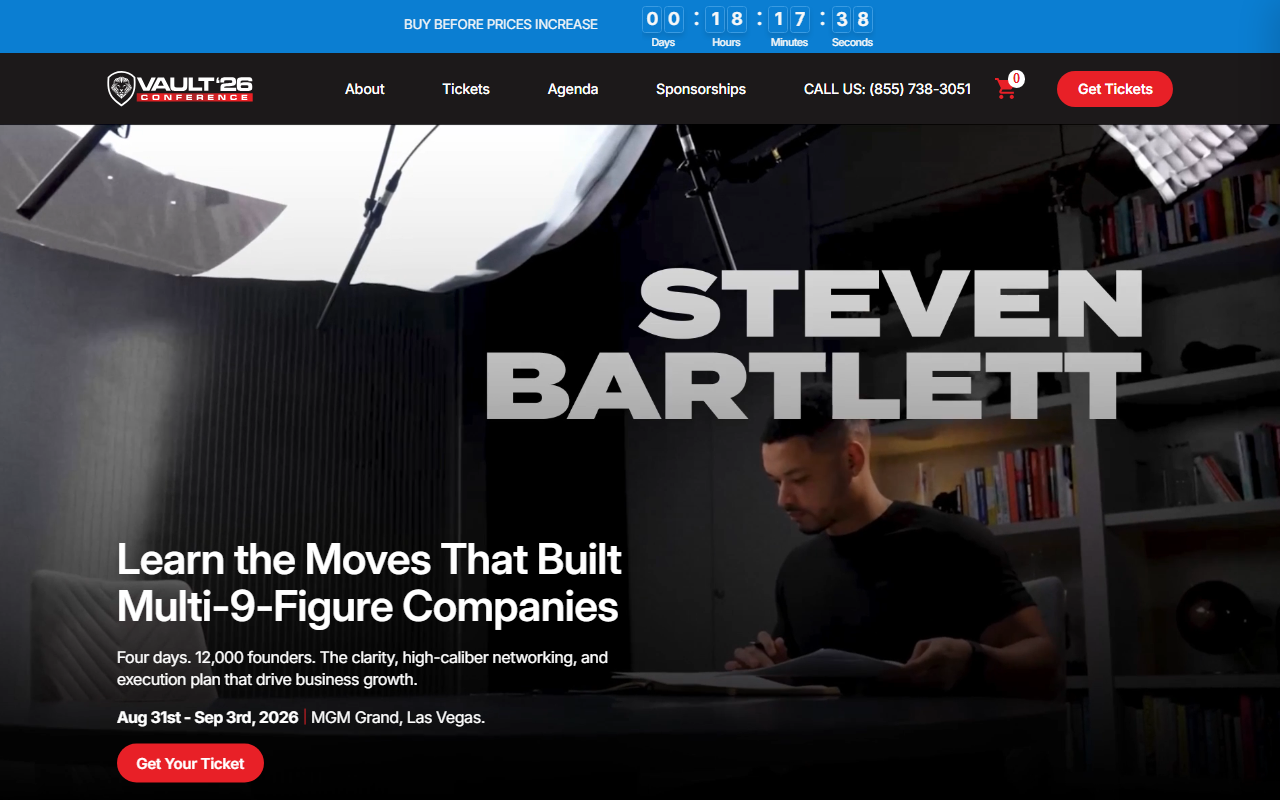1280x800 pixels.
Task: Call the (855) 738-3051 phone link
Action: [887, 89]
